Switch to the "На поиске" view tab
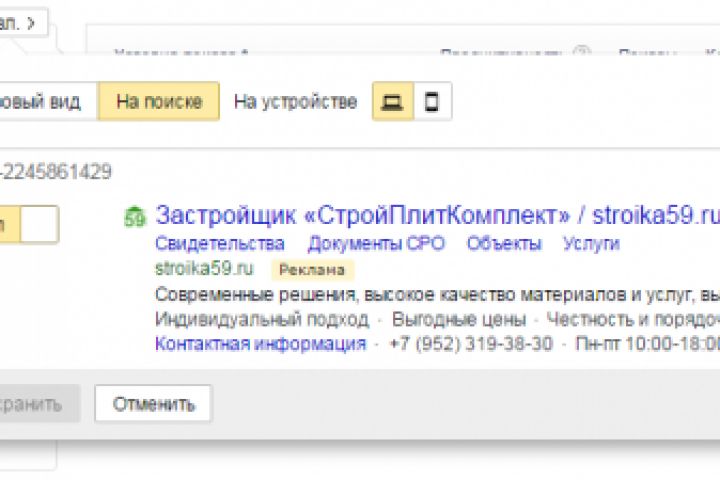 159,102
